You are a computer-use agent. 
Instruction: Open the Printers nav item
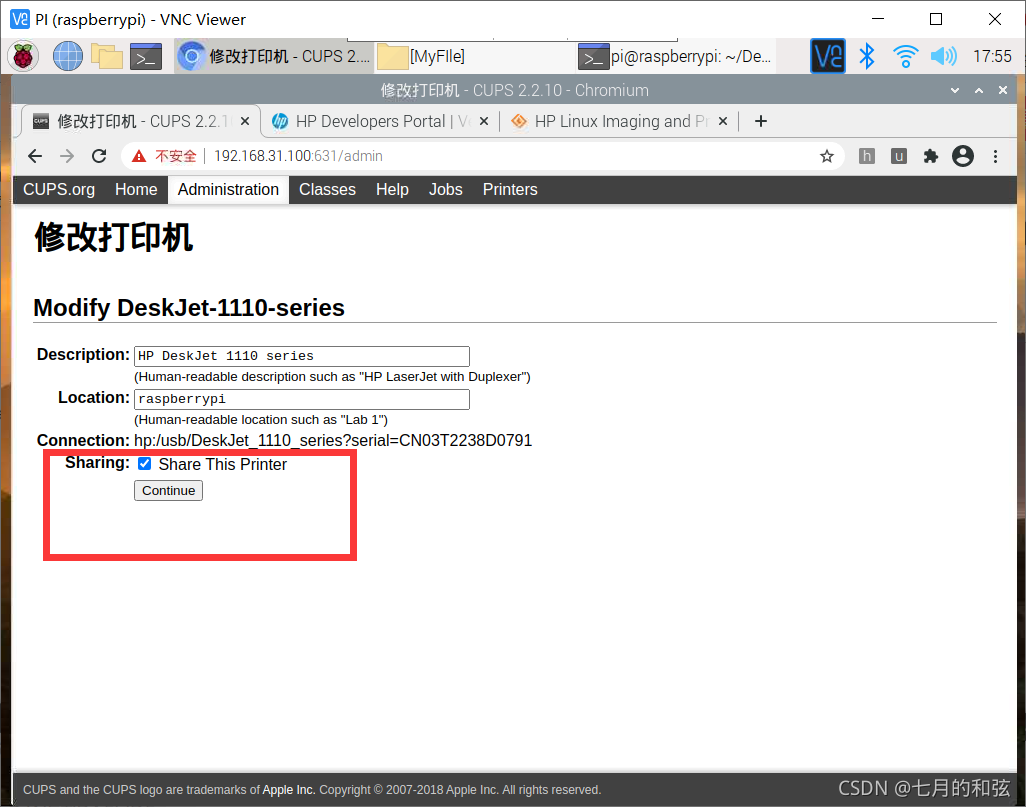[510, 189]
